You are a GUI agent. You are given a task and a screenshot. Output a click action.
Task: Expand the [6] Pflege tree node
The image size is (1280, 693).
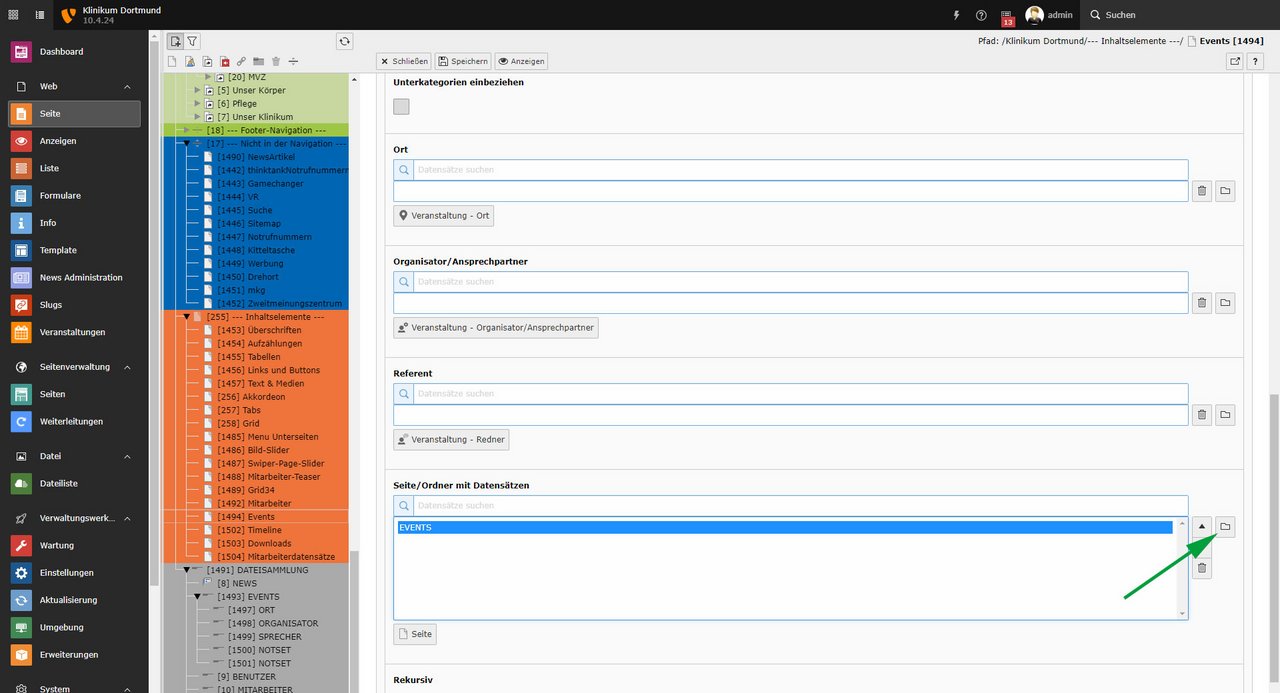click(197, 103)
